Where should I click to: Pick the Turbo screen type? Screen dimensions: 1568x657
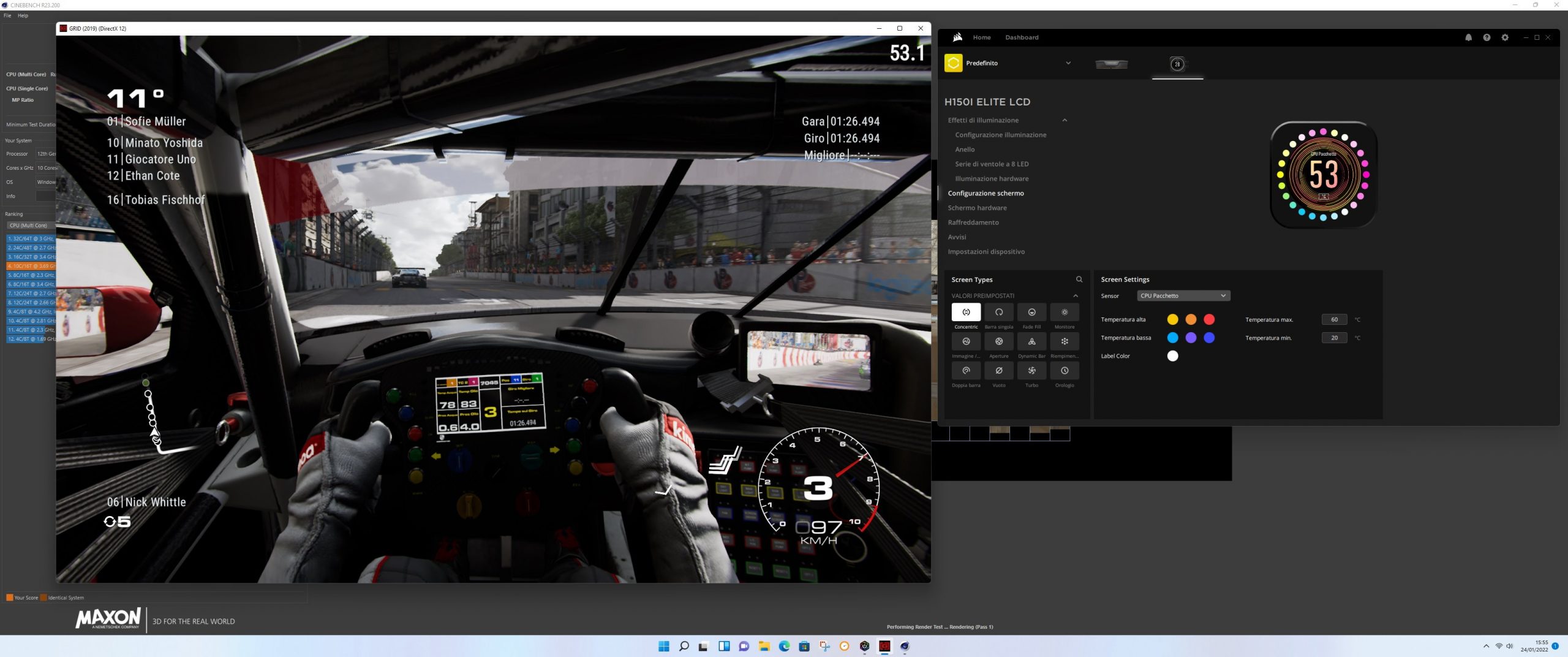pos(1031,370)
